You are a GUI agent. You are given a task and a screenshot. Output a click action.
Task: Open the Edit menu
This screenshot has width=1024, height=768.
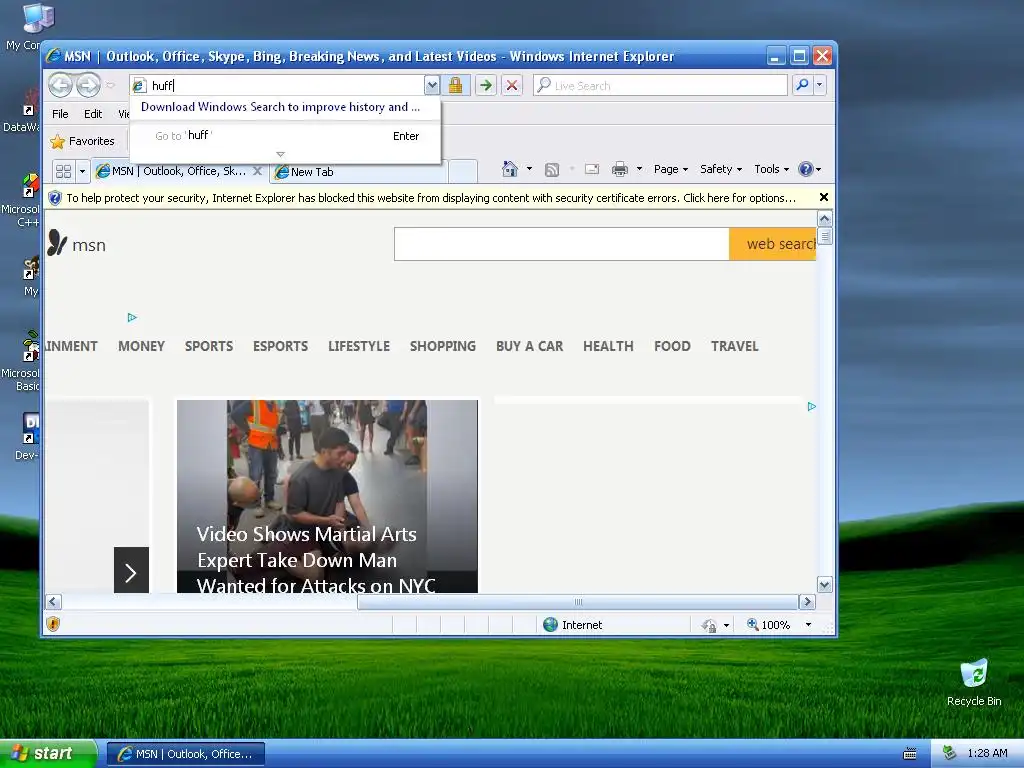pos(93,114)
